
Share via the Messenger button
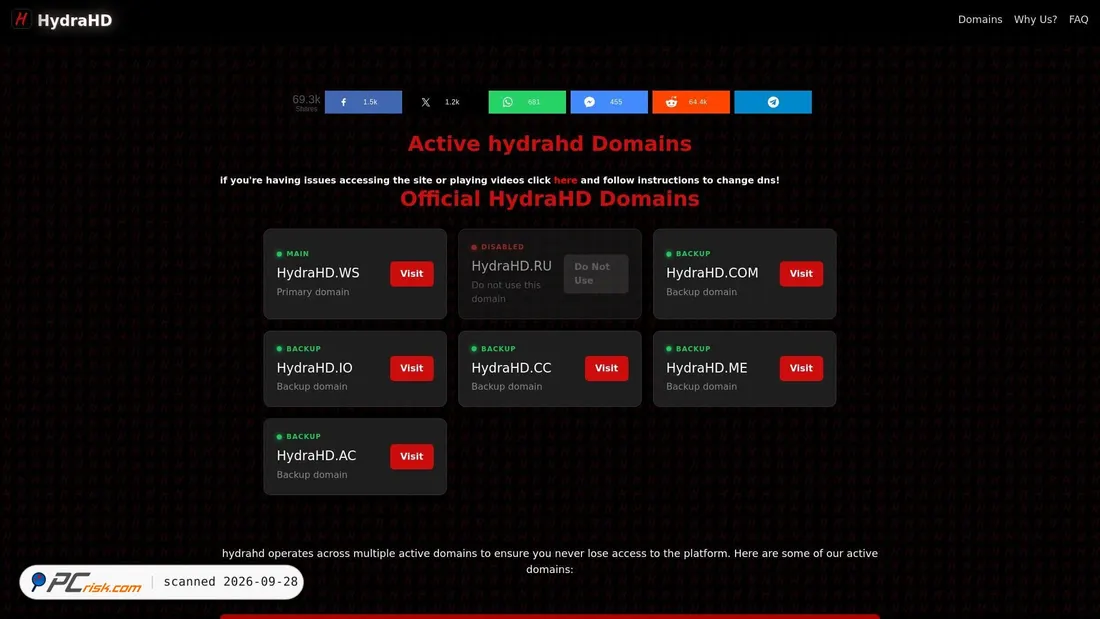(x=609, y=102)
